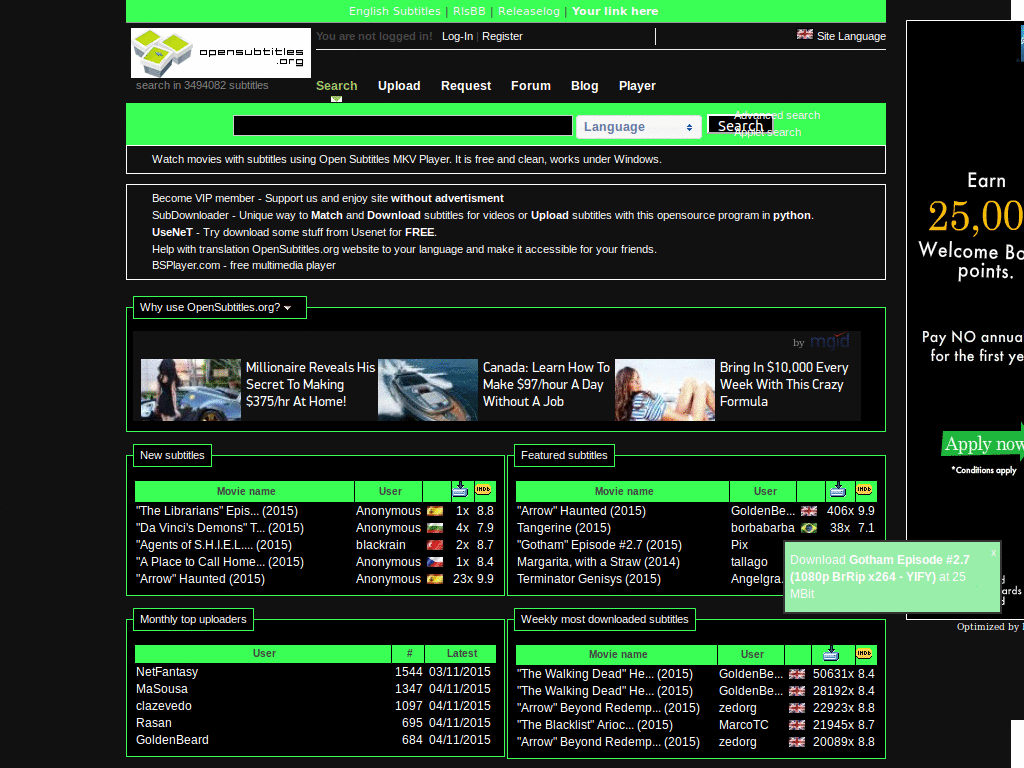Viewport: 1024px width, 768px height.
Task: Open the Request tab
Action: pos(466,86)
